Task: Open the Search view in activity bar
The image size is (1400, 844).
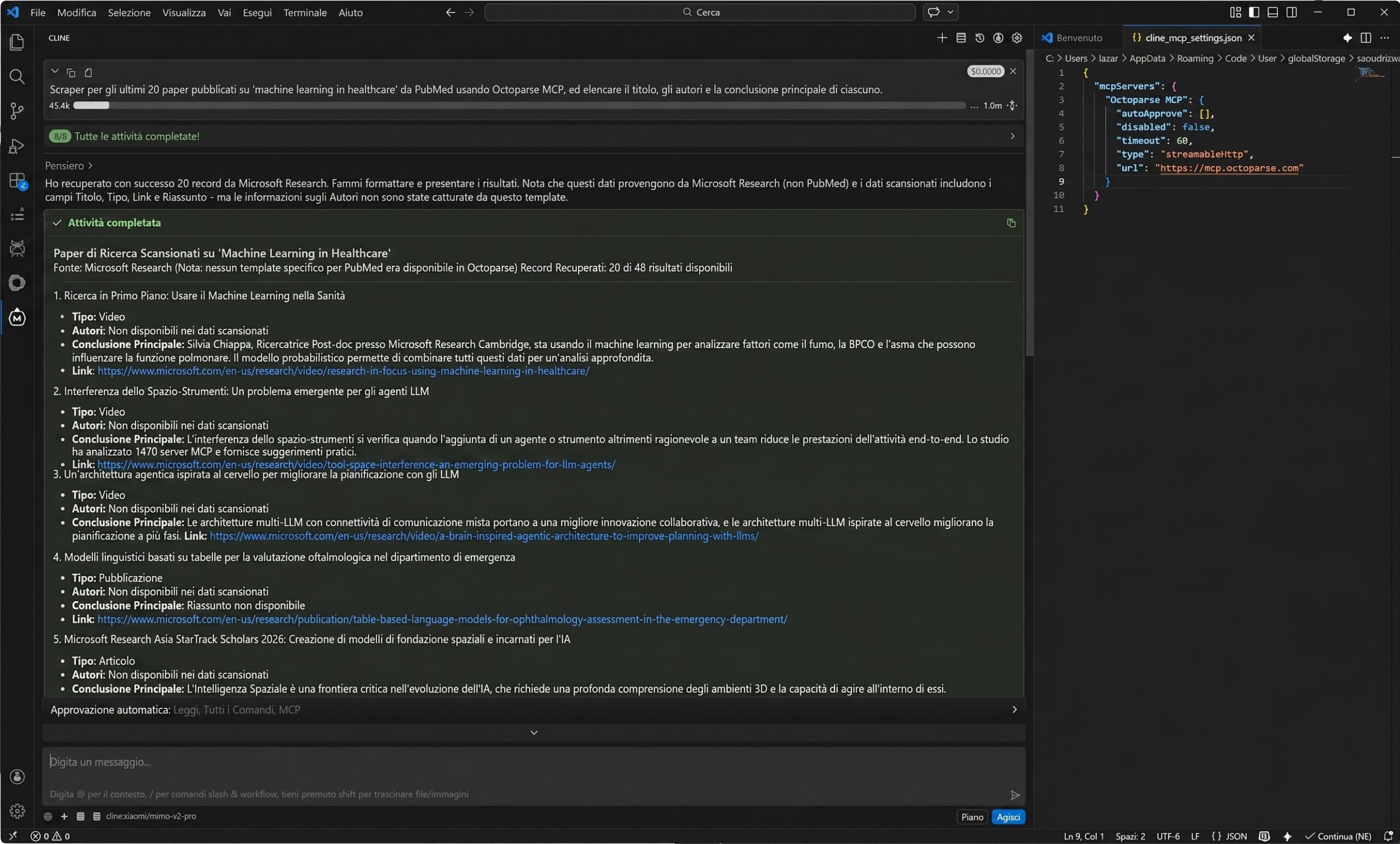Action: (17, 77)
